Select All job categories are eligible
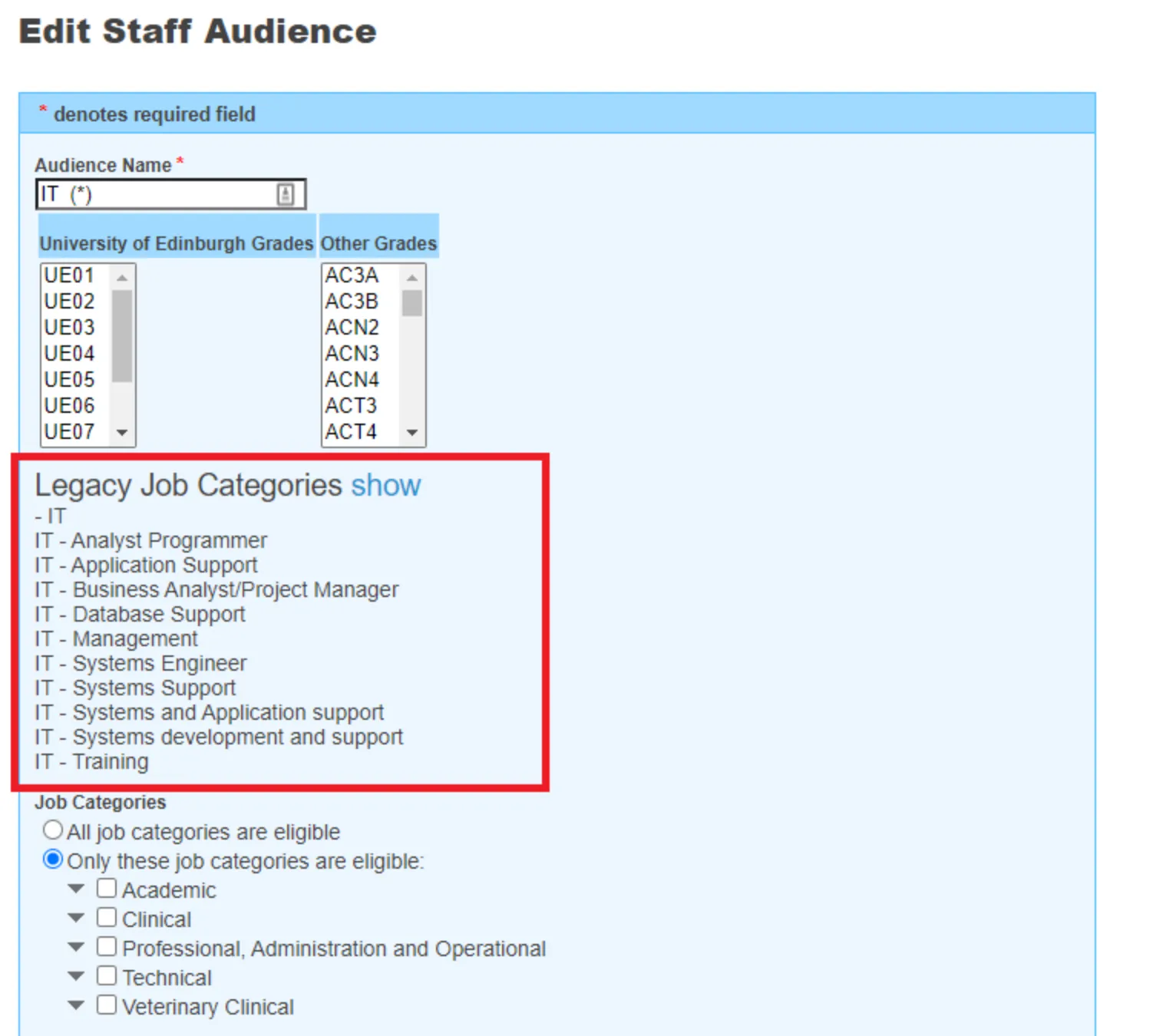This screenshot has width=1176, height=1036. 53,830
